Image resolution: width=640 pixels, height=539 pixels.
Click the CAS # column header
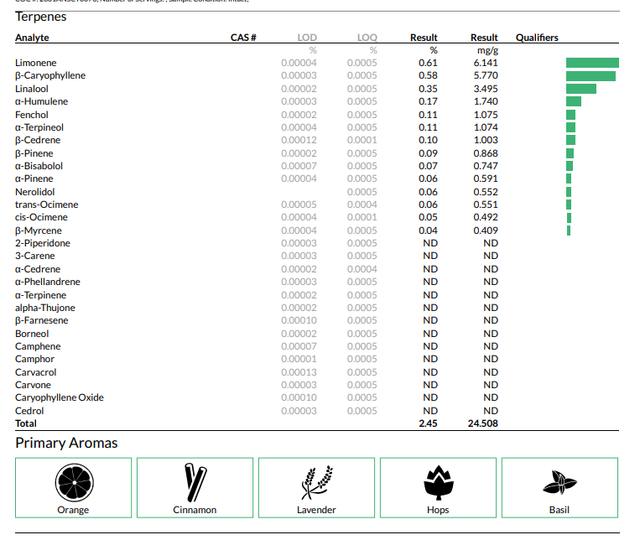[243, 38]
